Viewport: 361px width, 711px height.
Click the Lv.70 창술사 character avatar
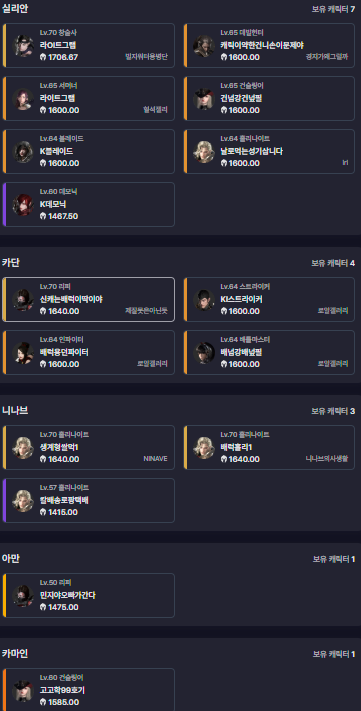click(23, 45)
